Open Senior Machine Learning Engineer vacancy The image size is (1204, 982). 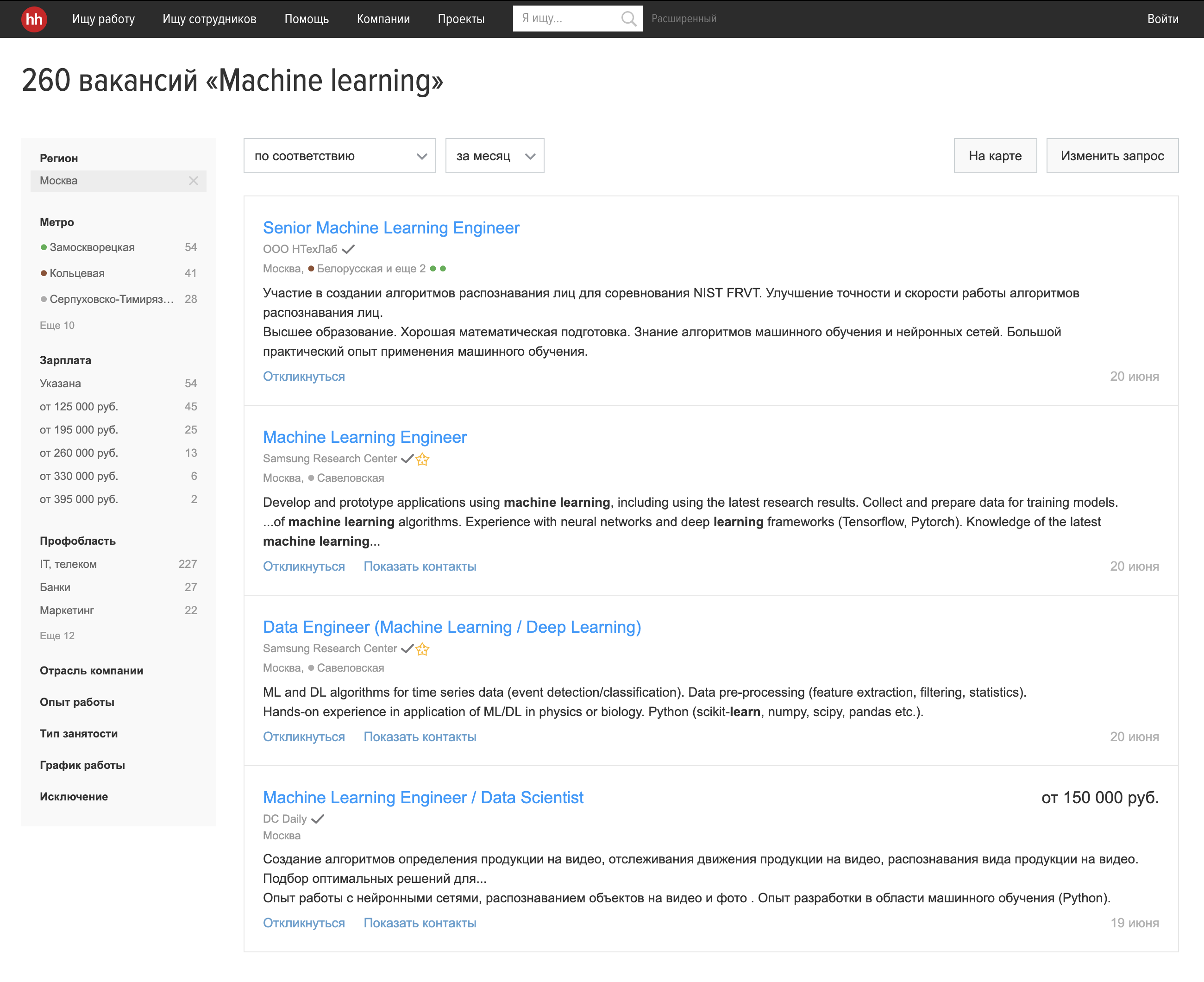tap(391, 227)
